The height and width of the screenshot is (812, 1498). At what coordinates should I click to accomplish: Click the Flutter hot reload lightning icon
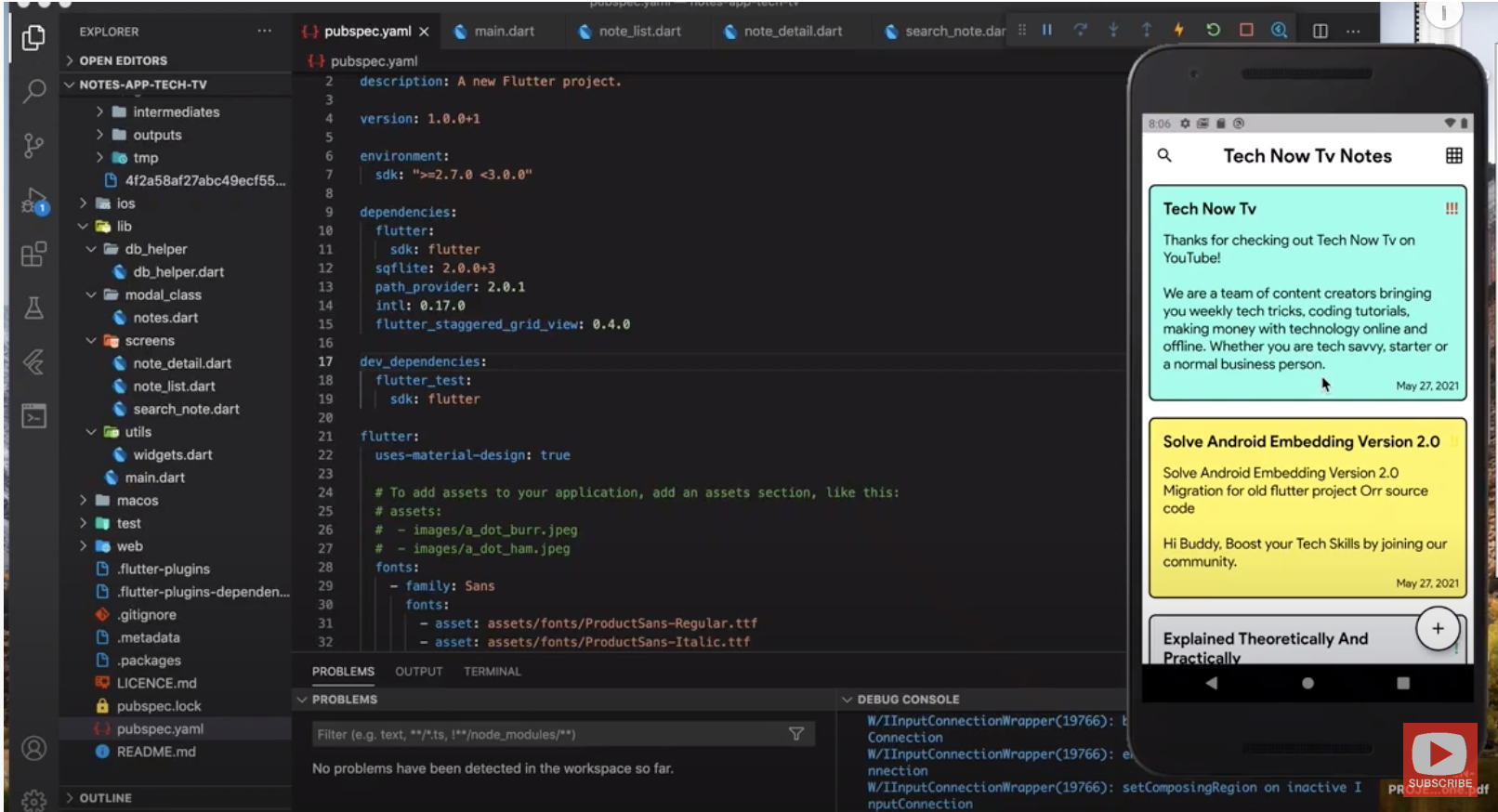(1179, 30)
